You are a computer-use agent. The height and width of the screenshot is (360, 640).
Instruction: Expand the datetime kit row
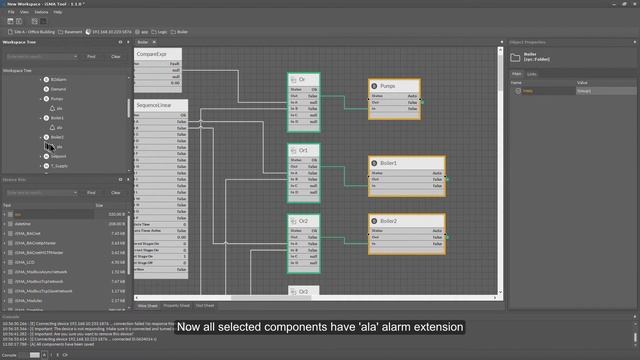pyautogui.click(x=4, y=224)
